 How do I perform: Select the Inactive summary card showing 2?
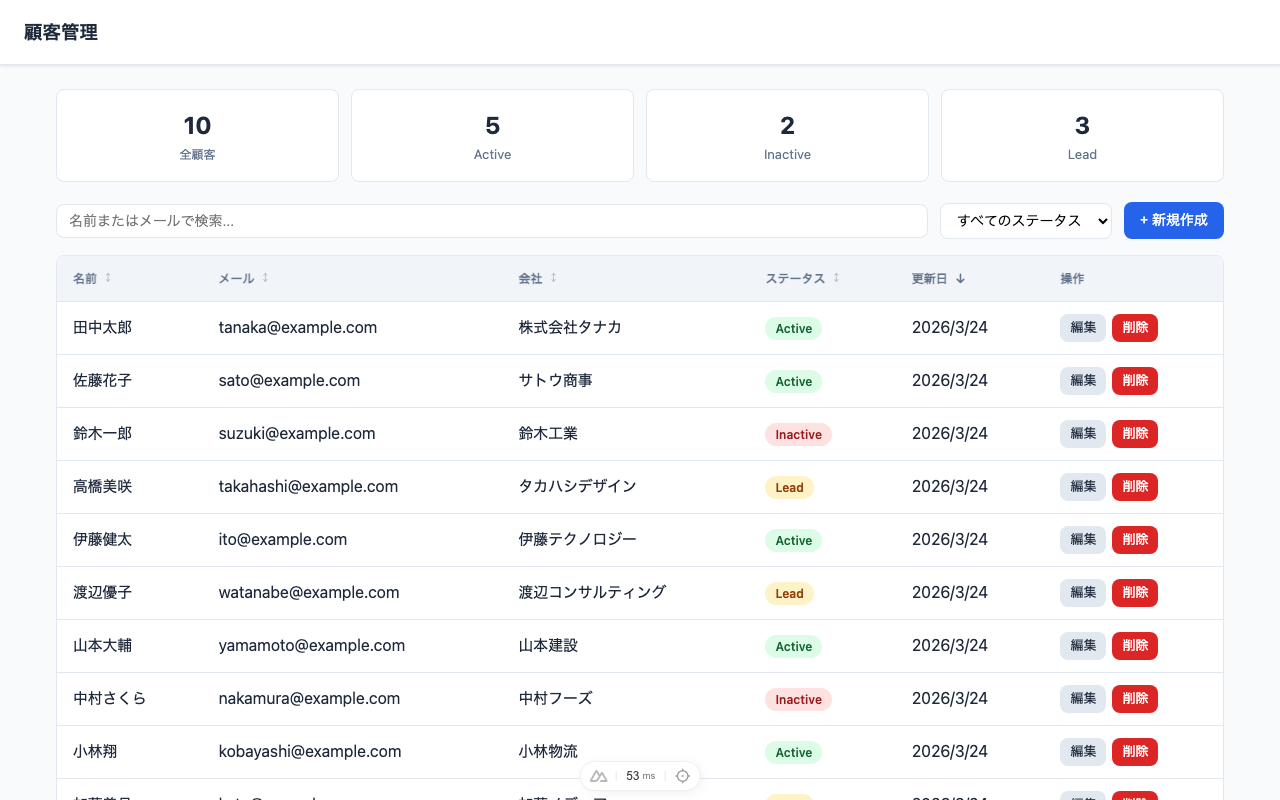coord(787,136)
